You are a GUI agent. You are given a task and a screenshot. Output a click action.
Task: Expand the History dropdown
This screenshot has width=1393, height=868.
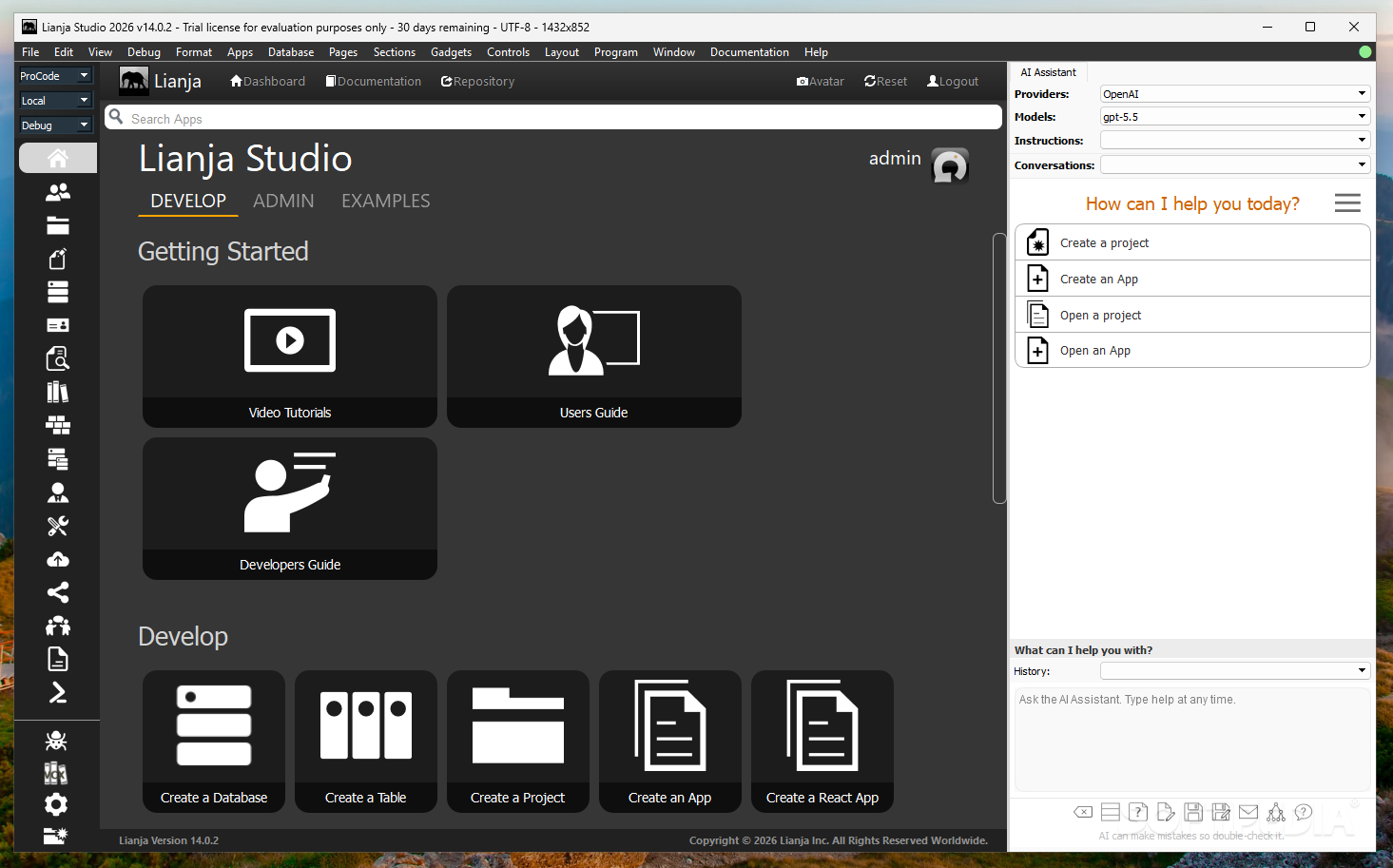pyautogui.click(x=1235, y=671)
